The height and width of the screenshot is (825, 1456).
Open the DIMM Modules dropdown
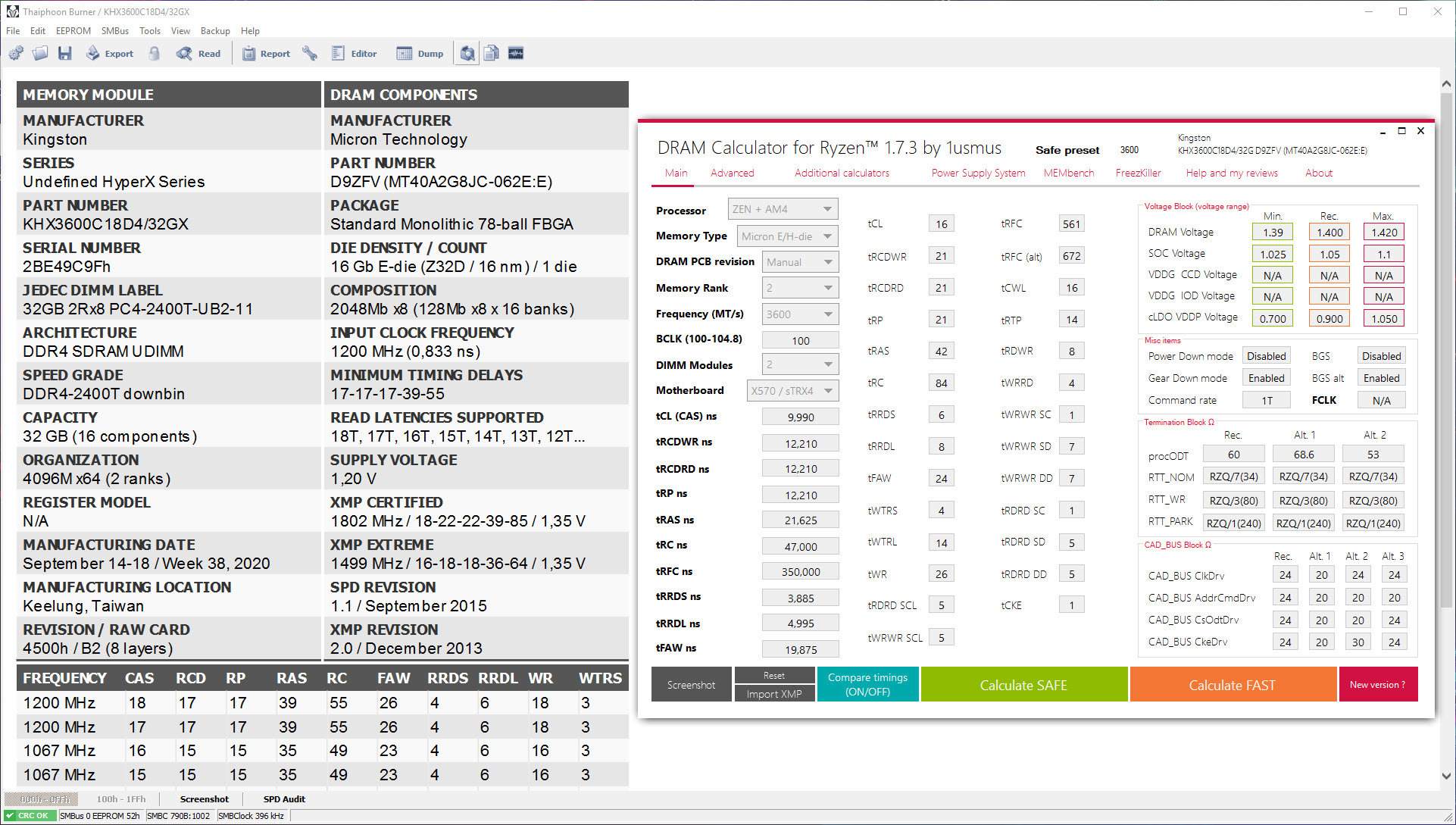pyautogui.click(x=800, y=364)
